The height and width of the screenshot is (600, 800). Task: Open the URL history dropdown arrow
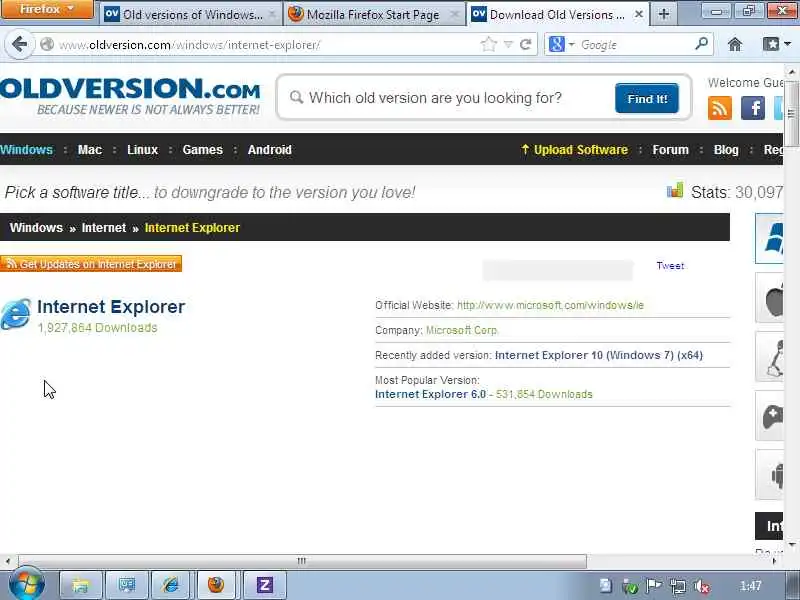[x=508, y=45]
